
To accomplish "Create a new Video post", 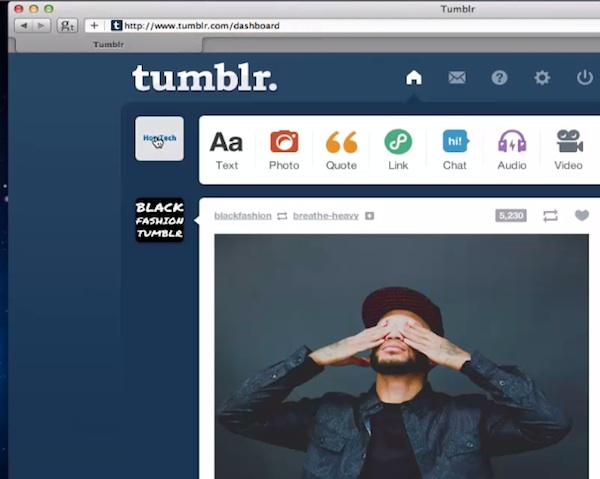I will click(x=569, y=150).
